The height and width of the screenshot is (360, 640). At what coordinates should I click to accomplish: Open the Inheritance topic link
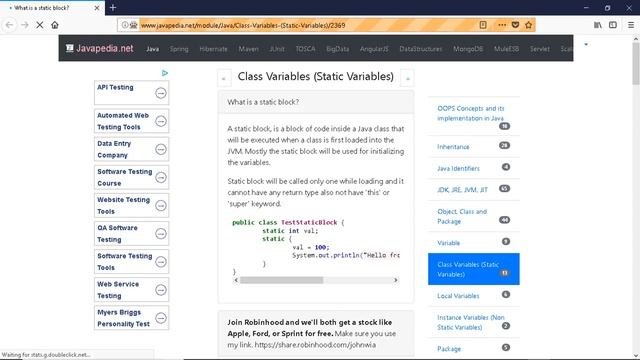pyautogui.click(x=453, y=147)
